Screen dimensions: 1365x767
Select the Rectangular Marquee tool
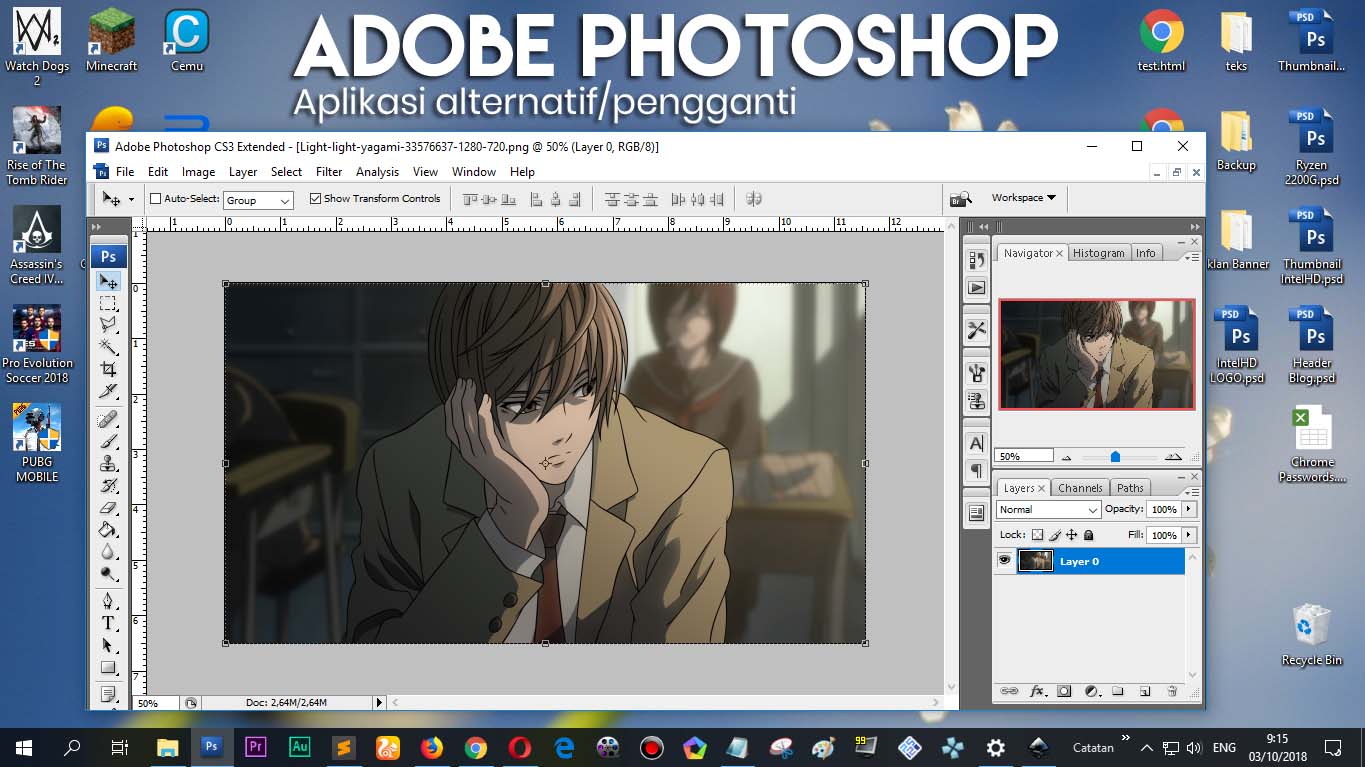click(x=109, y=303)
